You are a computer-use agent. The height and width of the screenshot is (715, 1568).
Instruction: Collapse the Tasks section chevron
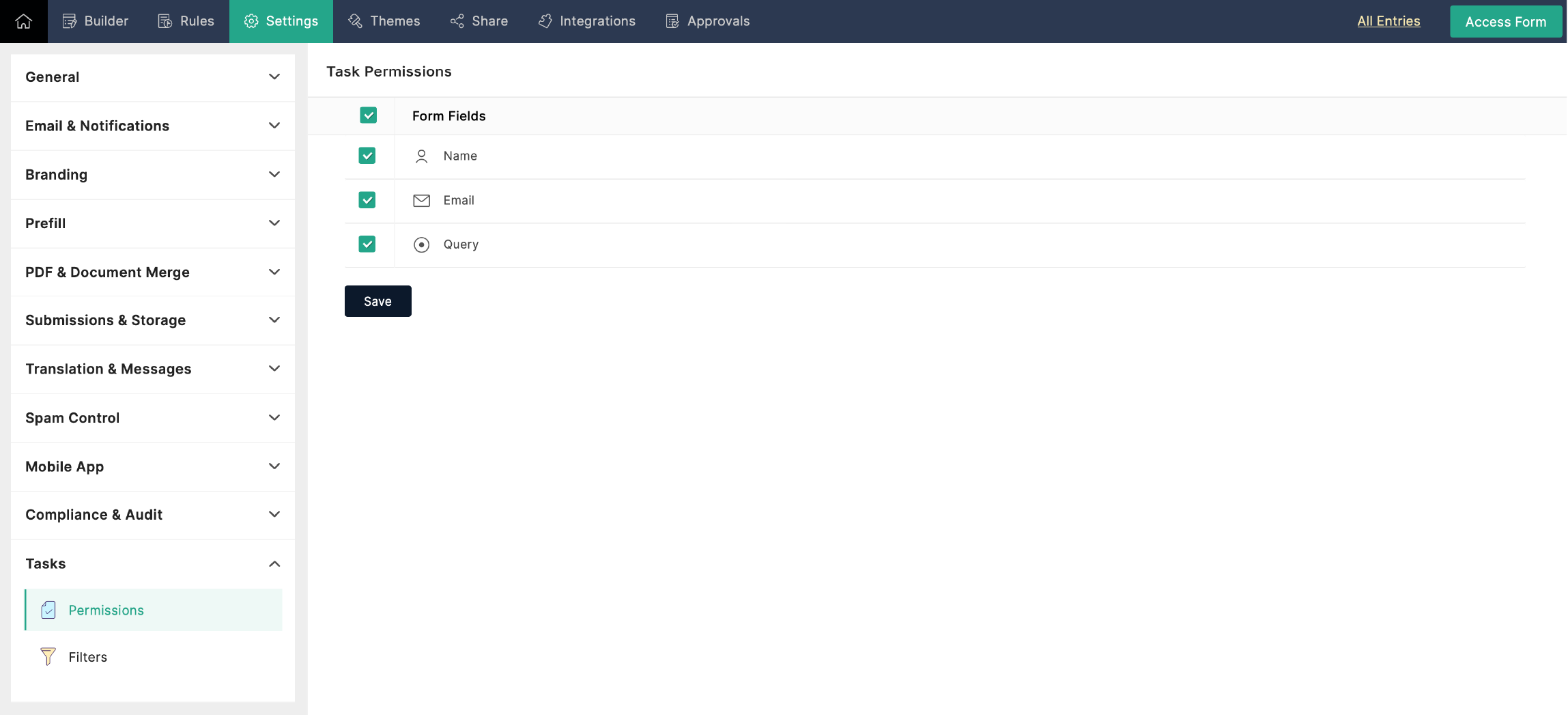pos(274,564)
